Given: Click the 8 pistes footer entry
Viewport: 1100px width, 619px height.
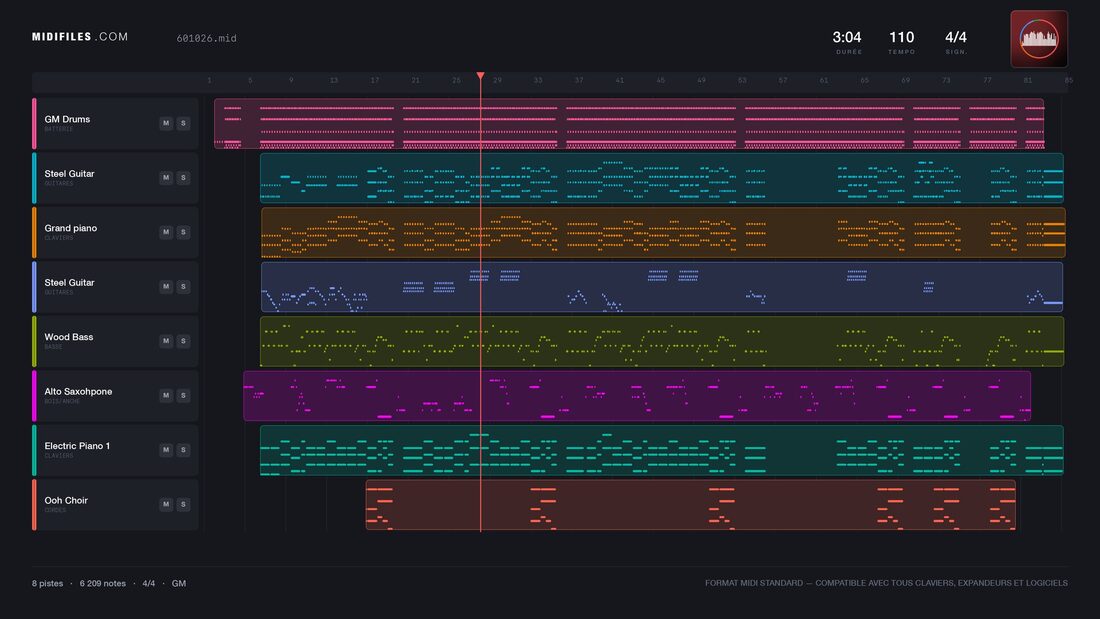Looking at the screenshot, I should coord(47,583).
